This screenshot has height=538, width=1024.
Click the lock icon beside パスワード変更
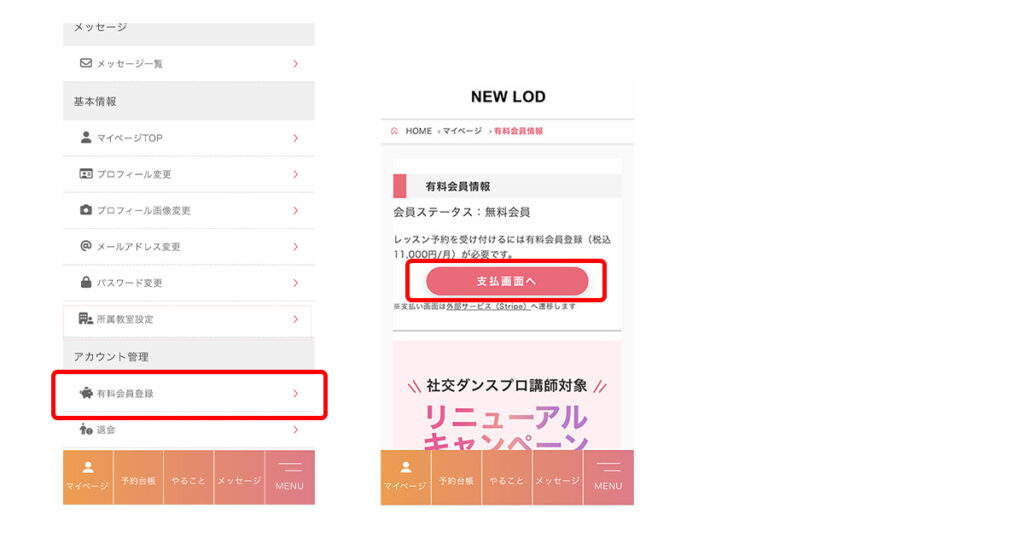(86, 282)
